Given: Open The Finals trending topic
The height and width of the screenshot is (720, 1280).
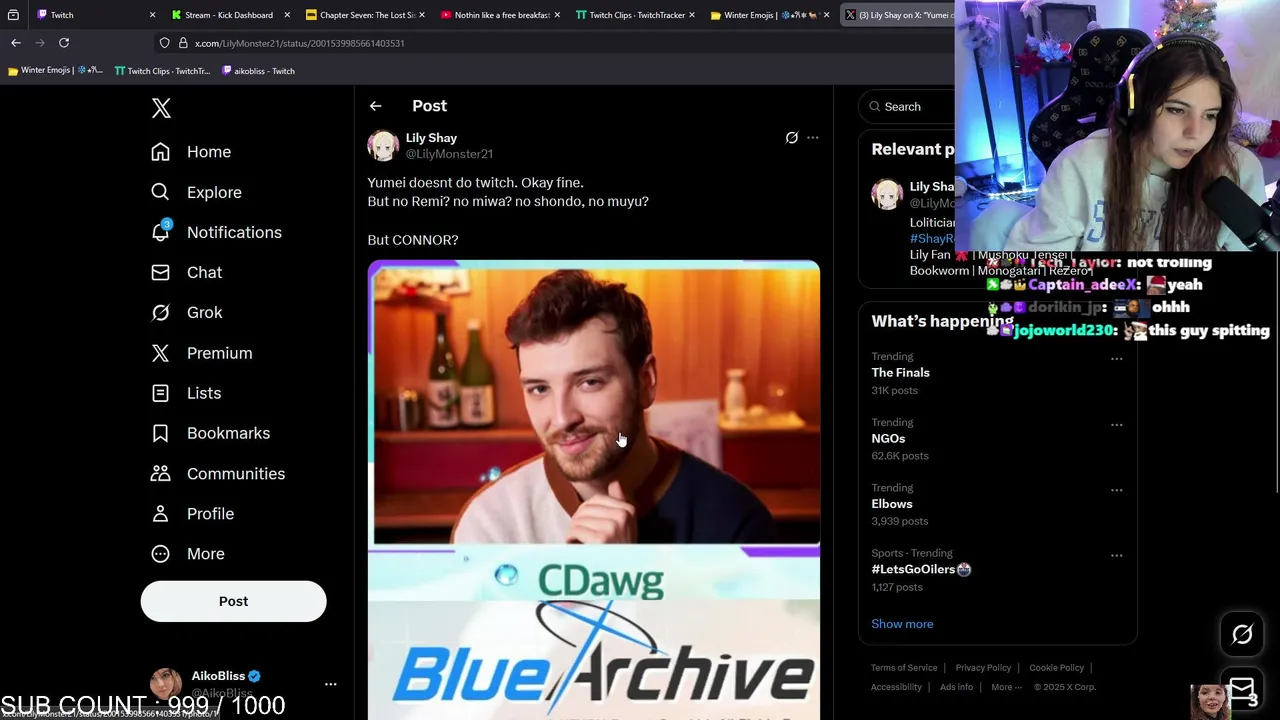Looking at the screenshot, I should point(900,373).
